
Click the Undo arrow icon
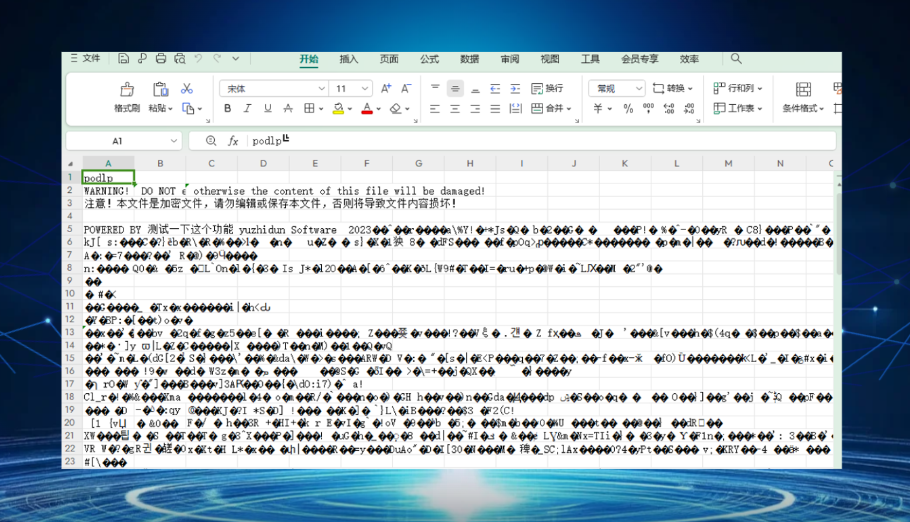198,59
